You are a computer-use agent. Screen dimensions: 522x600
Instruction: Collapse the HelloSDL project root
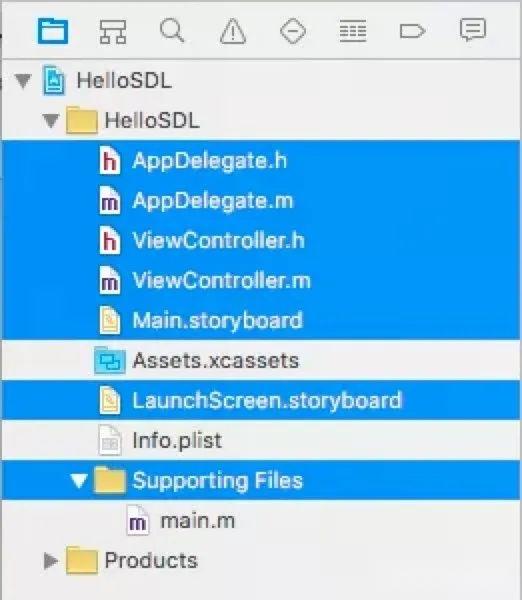pyautogui.click(x=23, y=81)
